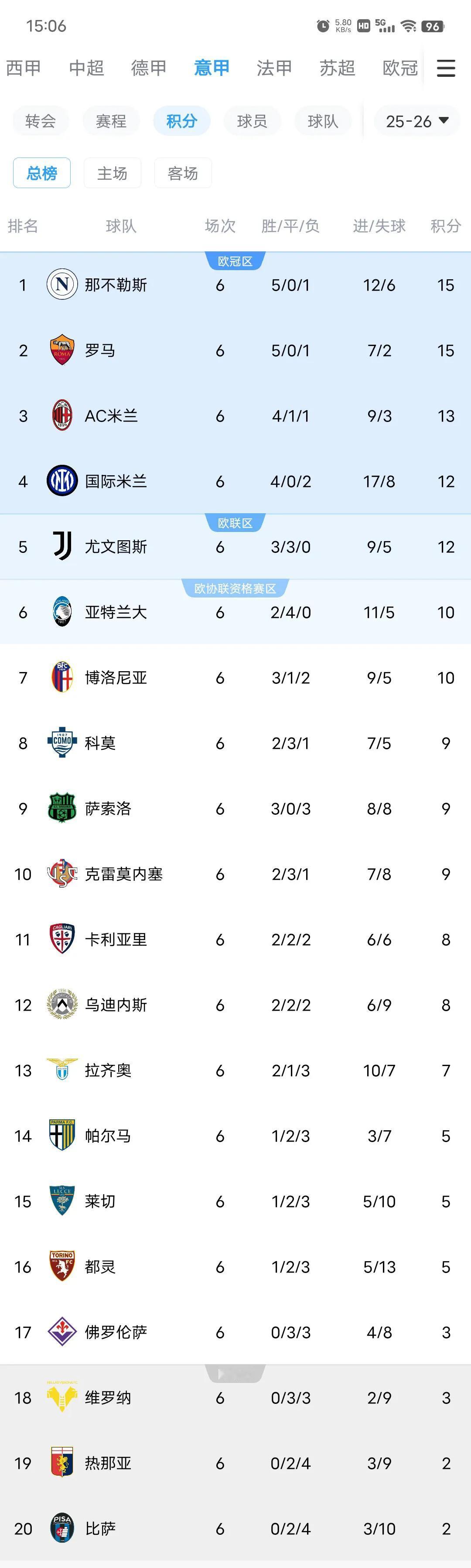471x1568 pixels.
Task: Open the 25-26 season dropdown
Action: coord(417,121)
